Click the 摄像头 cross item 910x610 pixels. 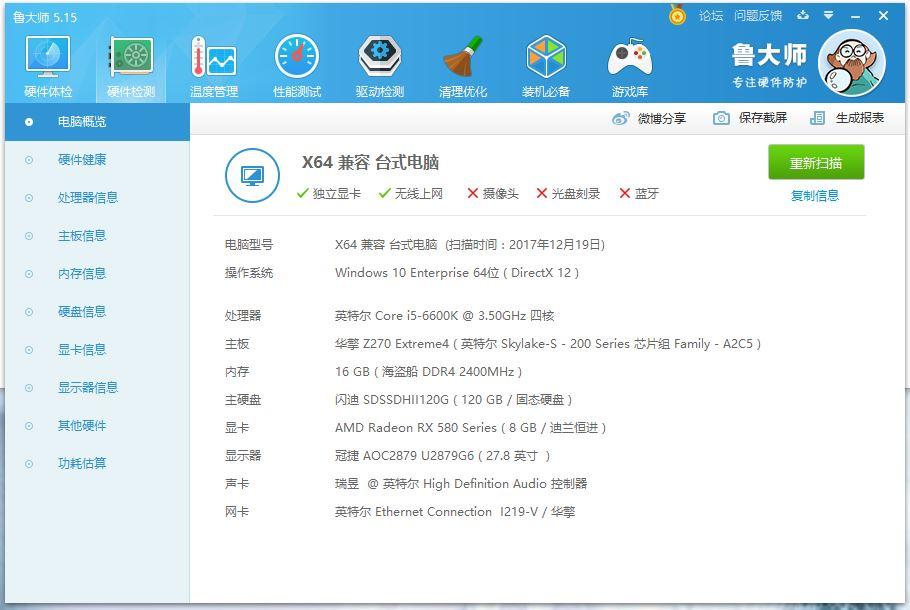pos(493,193)
